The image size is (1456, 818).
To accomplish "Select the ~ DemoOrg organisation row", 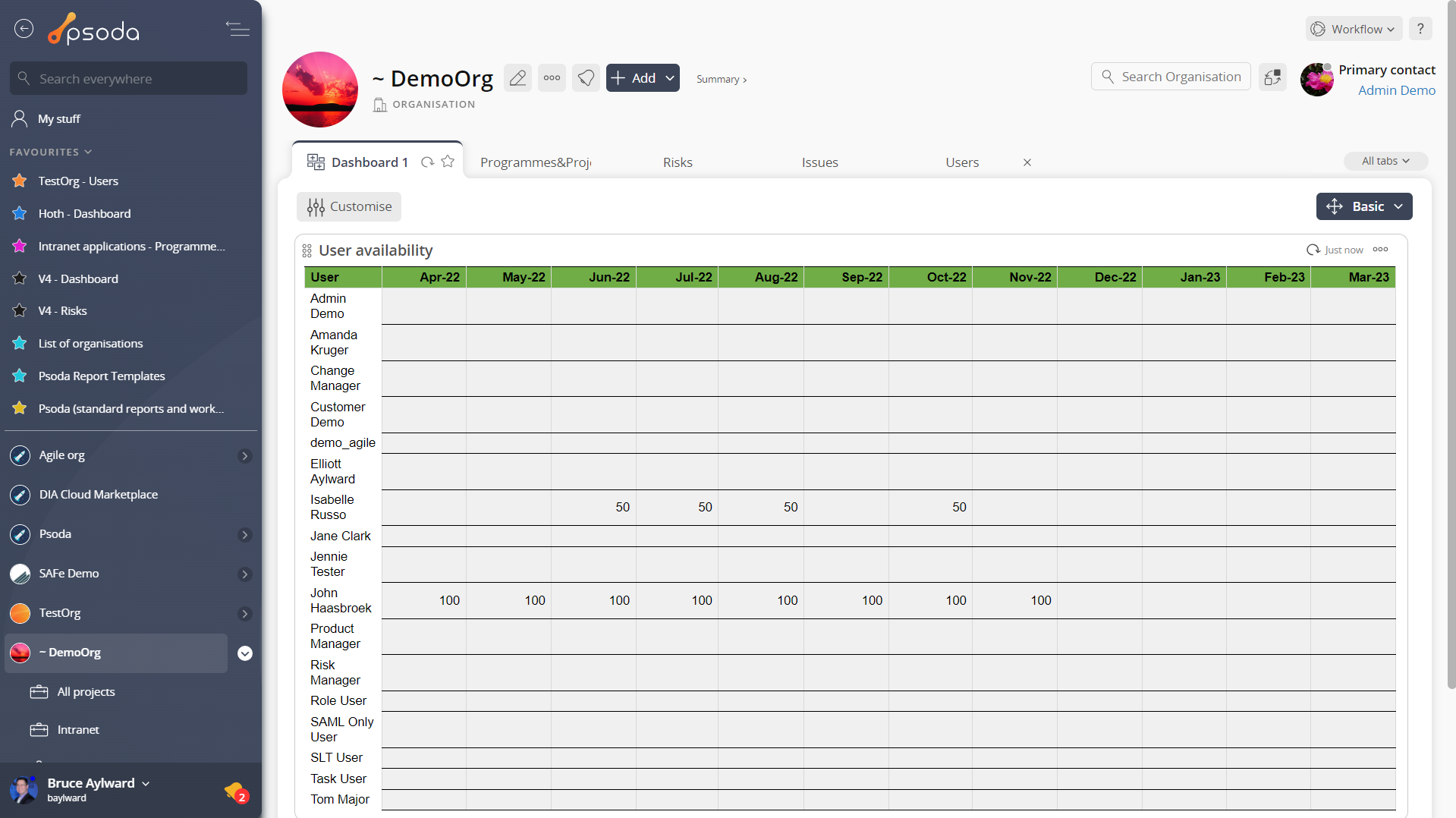I will point(117,653).
